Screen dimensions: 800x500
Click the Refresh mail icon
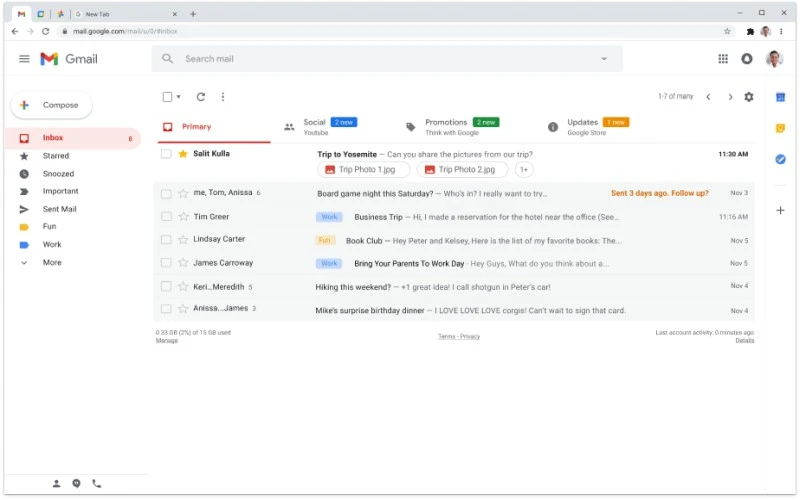click(x=201, y=97)
